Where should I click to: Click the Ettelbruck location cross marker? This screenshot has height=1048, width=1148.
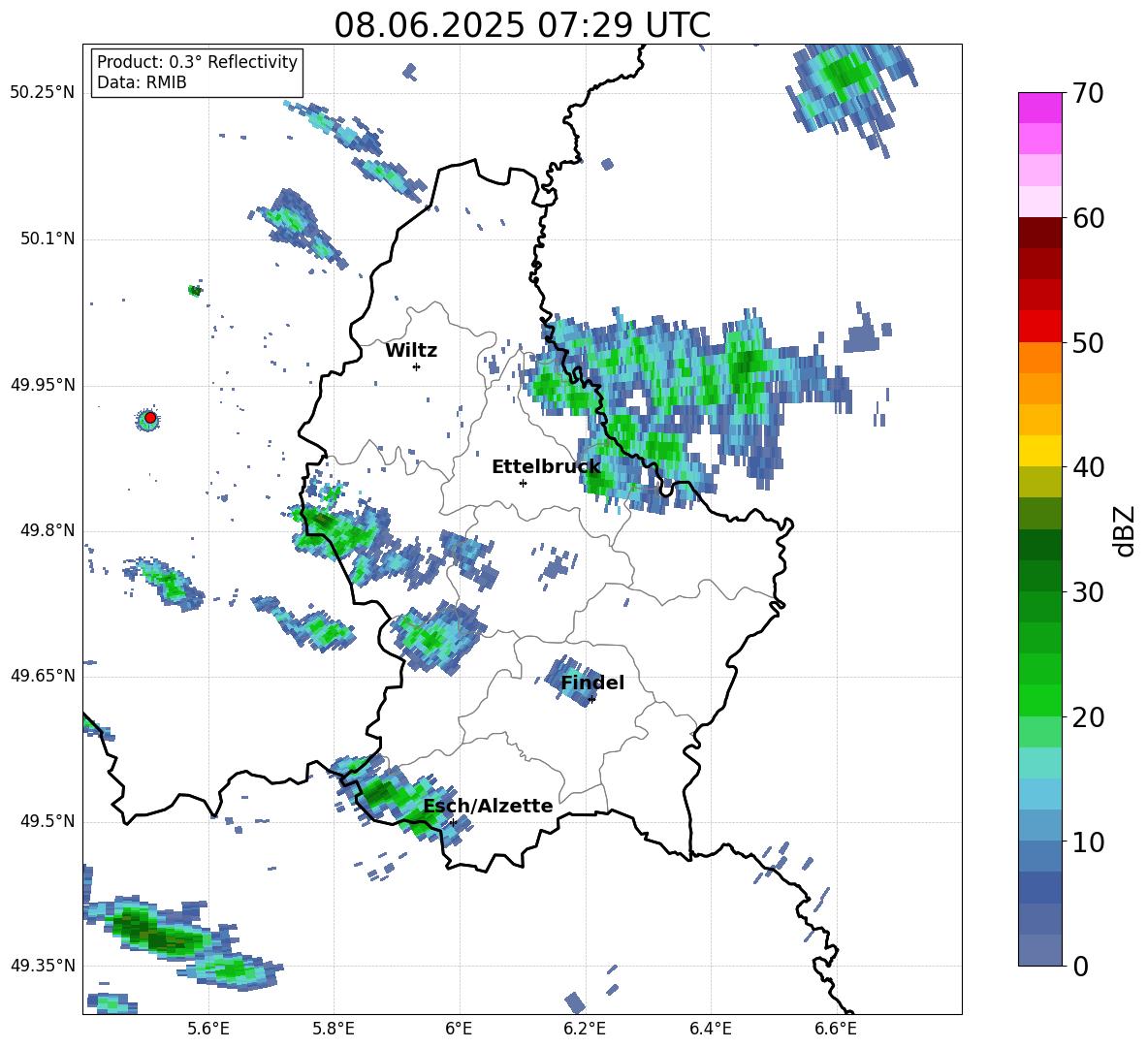pyautogui.click(x=523, y=483)
